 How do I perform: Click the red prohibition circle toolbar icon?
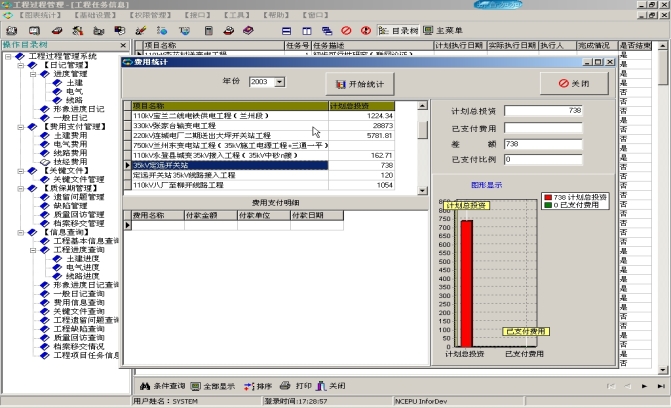point(346,31)
